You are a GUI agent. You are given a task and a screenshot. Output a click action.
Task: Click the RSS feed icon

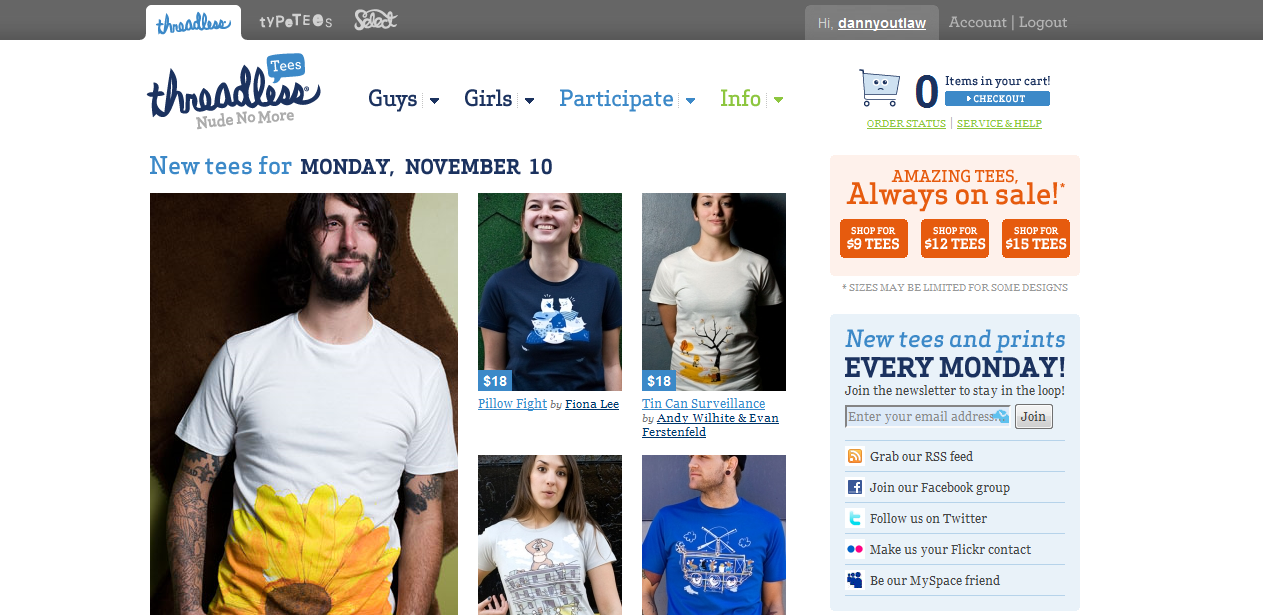pyautogui.click(x=855, y=456)
